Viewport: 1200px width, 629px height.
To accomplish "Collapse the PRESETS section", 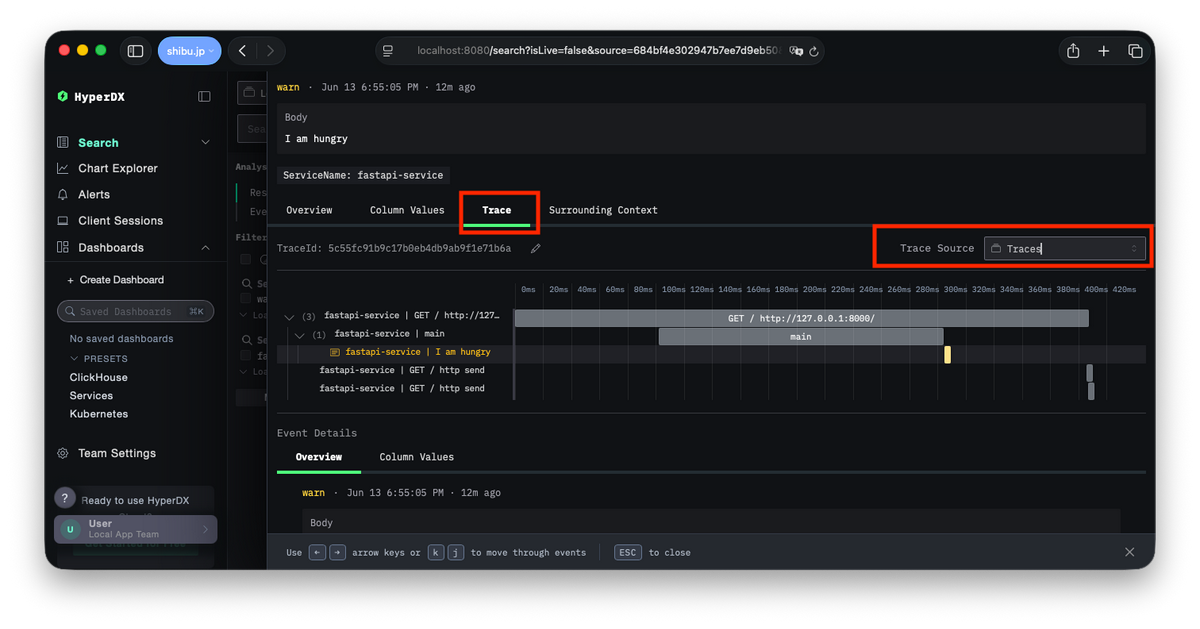I will pyautogui.click(x=98, y=359).
